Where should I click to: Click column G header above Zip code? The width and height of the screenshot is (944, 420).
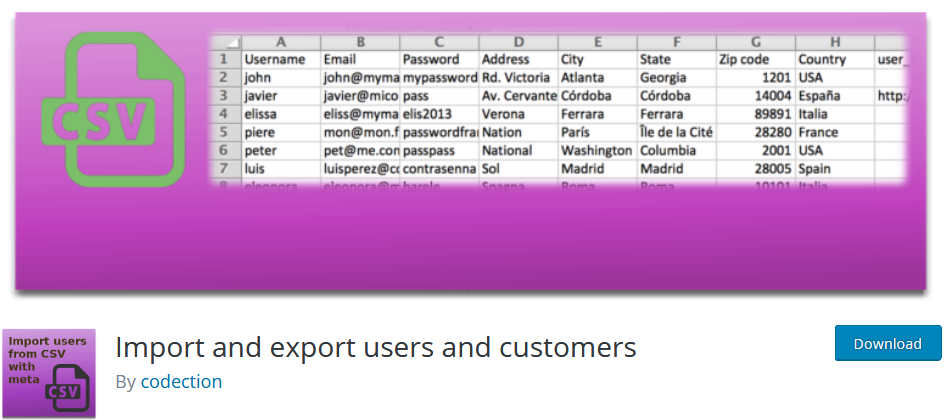tap(755, 42)
